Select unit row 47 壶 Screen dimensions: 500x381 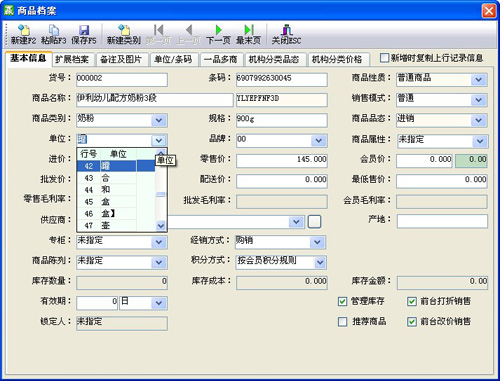pyautogui.click(x=116, y=226)
